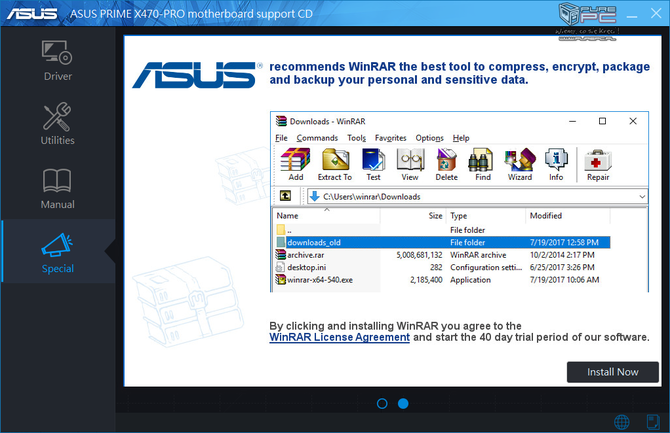Click the WinRAR Delete icon
This screenshot has width=670, height=433.
(447, 165)
